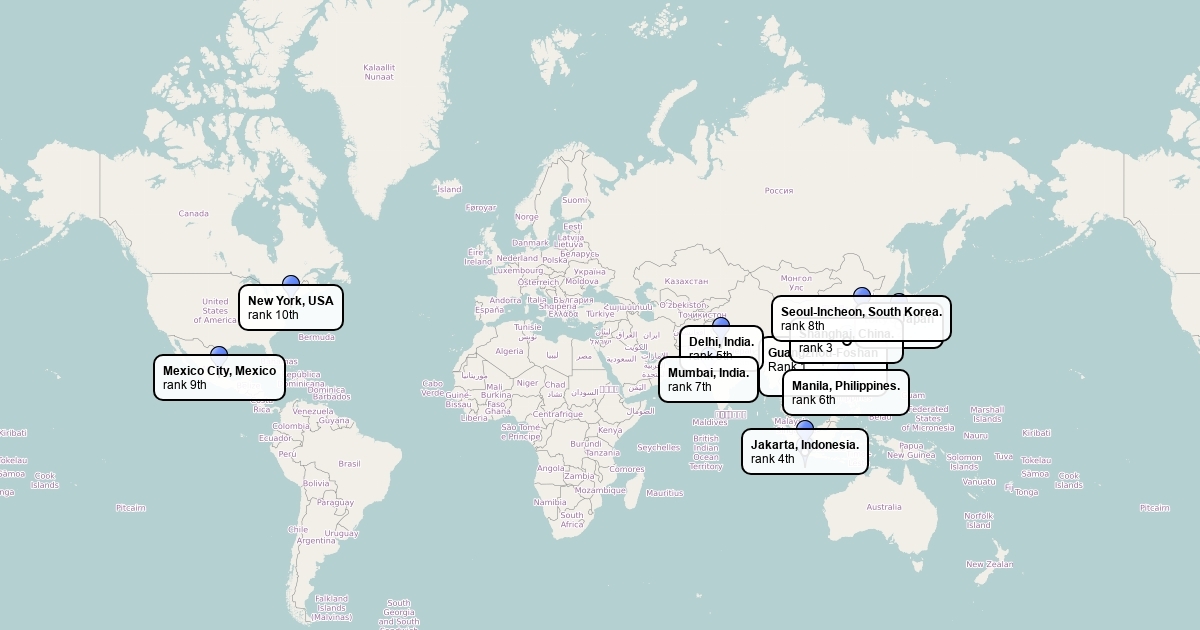Select the blue marker above Delhi popup
1200x630 pixels.
point(720,324)
